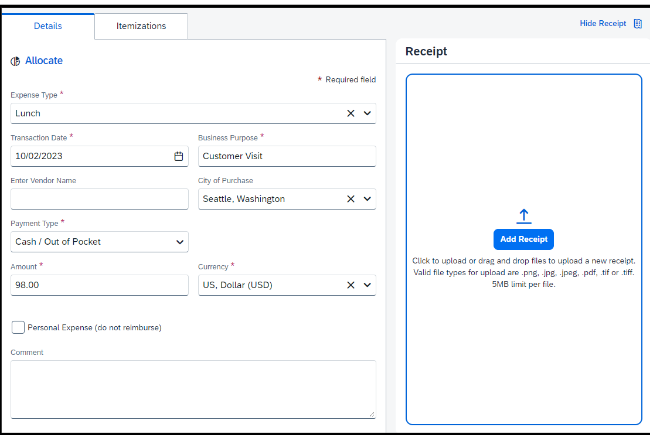Click the Allocate pie chart icon
Image resolution: width=650 pixels, height=435 pixels.
tap(15, 61)
